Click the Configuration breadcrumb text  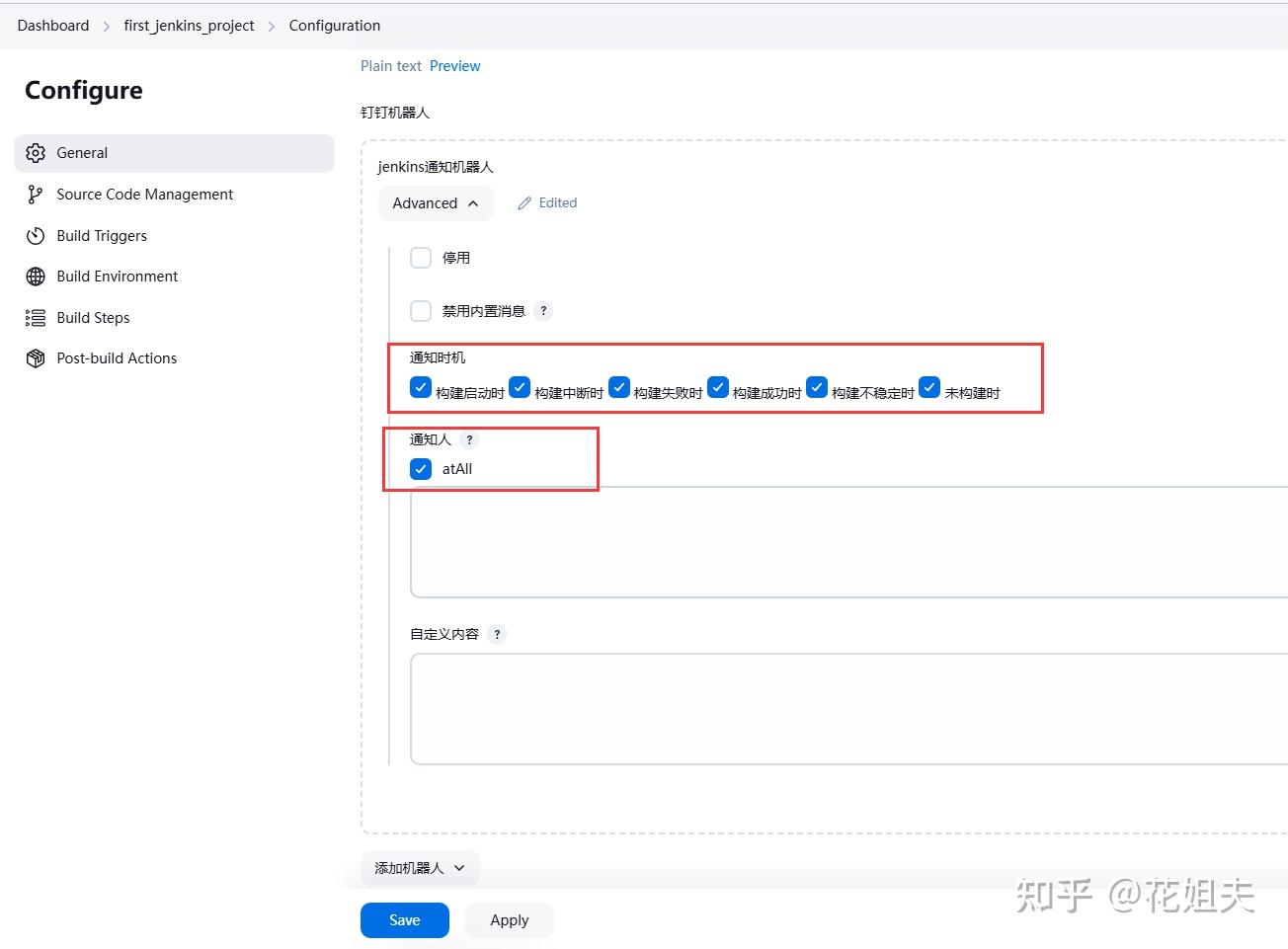(335, 26)
